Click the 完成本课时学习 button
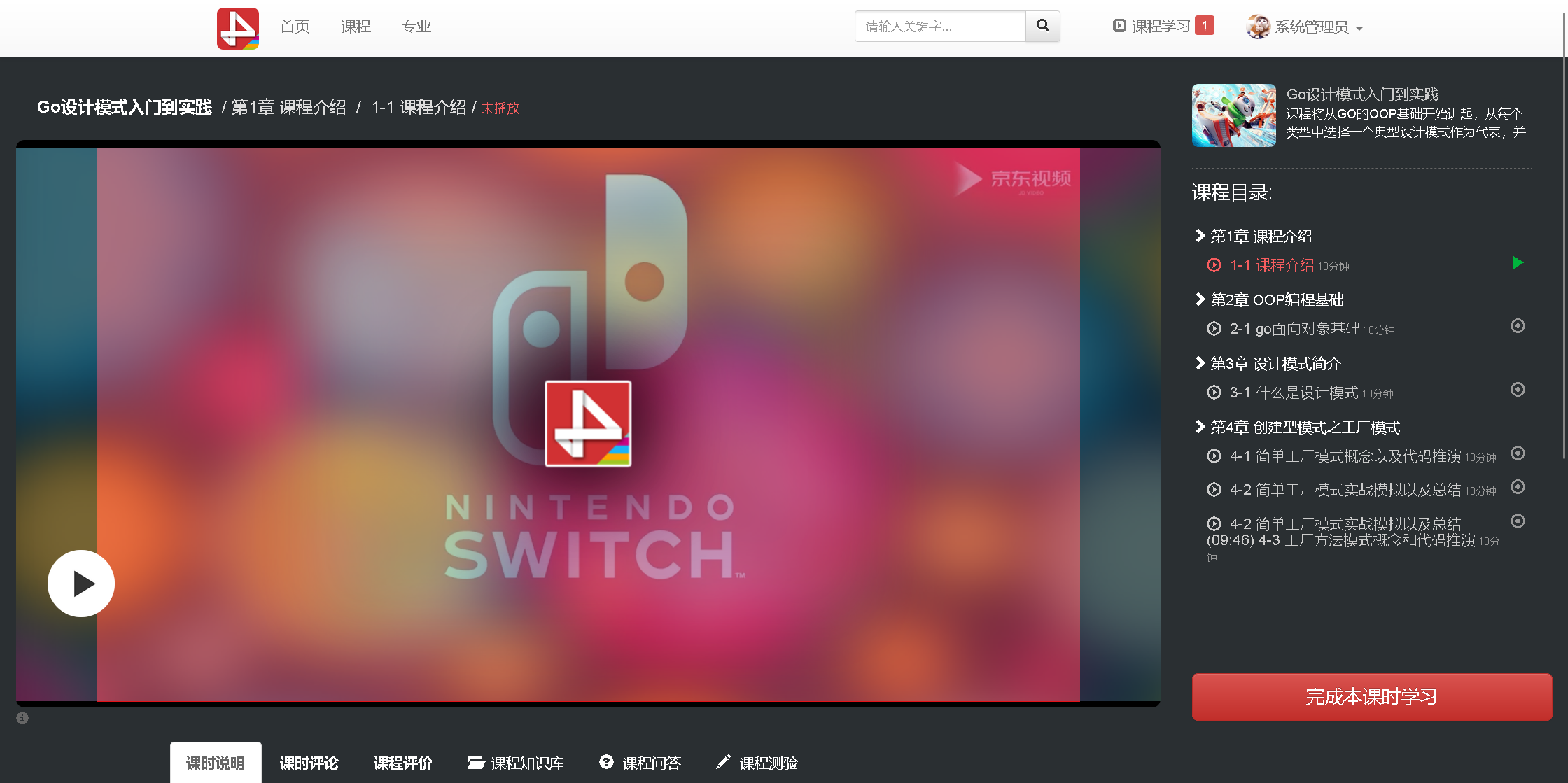The width and height of the screenshot is (1568, 783). click(1371, 696)
